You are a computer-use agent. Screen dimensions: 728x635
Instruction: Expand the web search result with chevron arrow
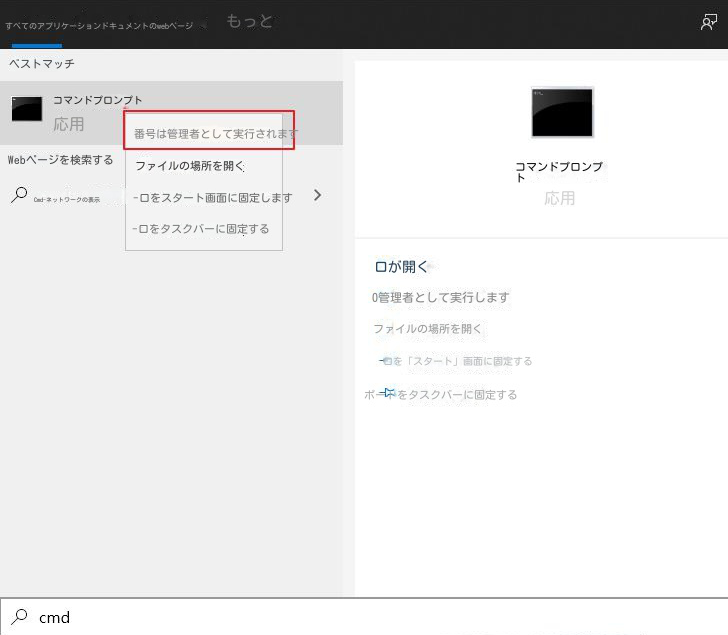318,195
